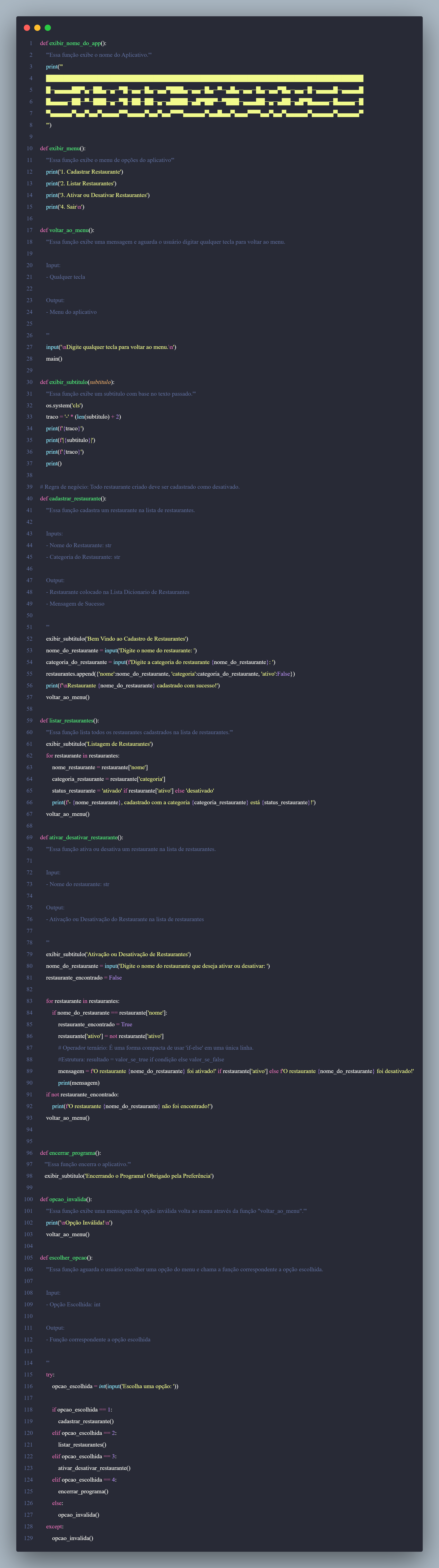Click the print('4. Sair\n') line
The image size is (439, 1568).
[65, 207]
